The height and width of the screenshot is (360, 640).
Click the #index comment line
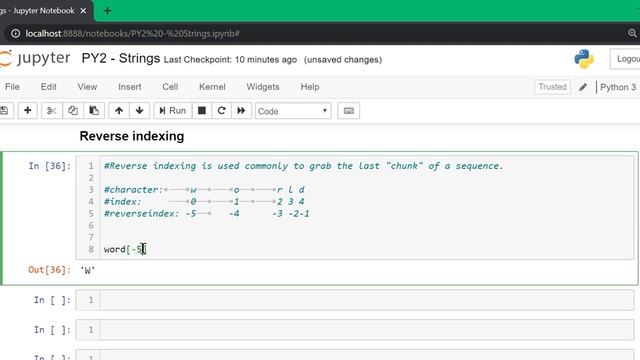[204, 201]
